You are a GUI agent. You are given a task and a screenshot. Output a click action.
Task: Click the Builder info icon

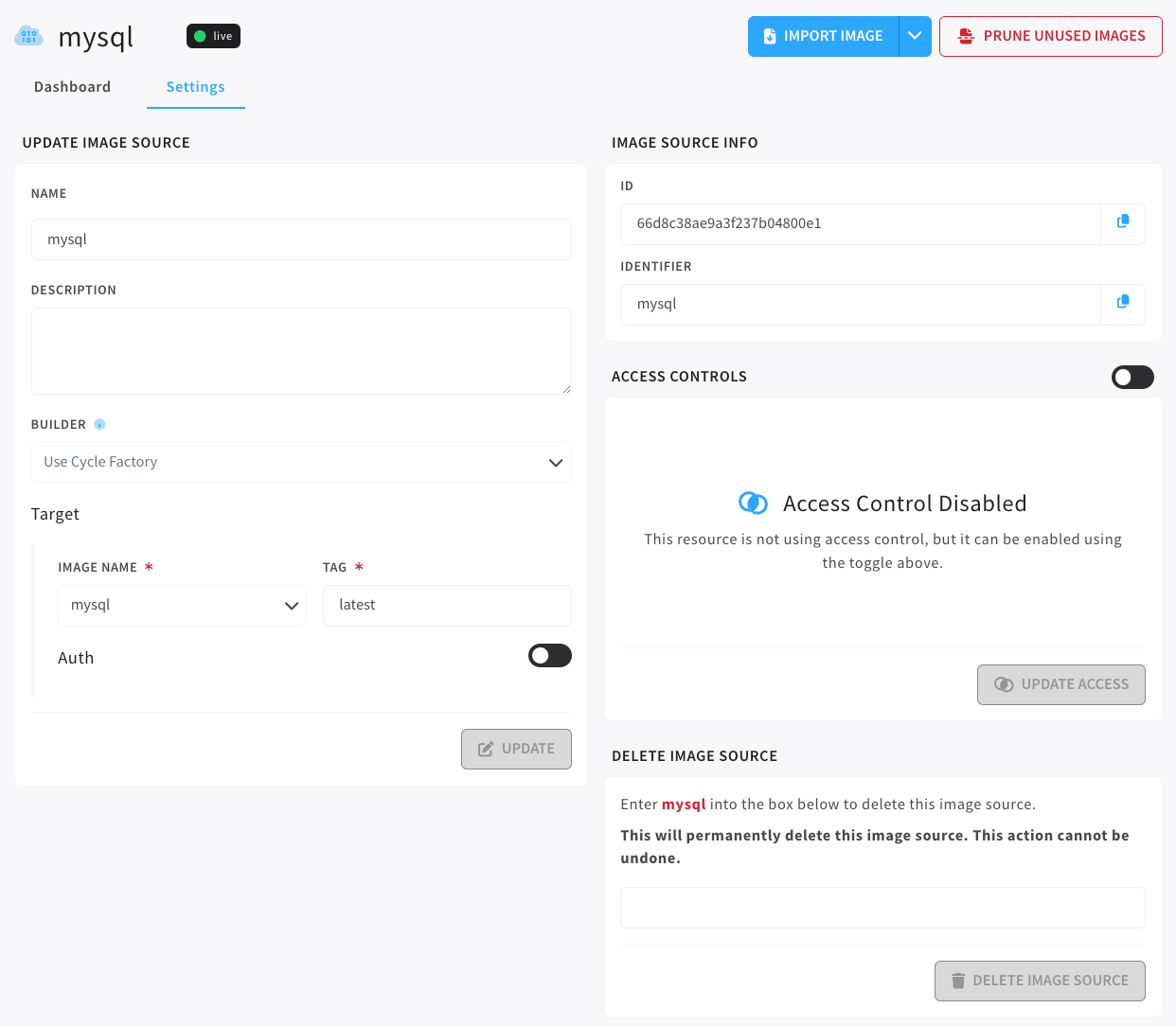(x=99, y=424)
